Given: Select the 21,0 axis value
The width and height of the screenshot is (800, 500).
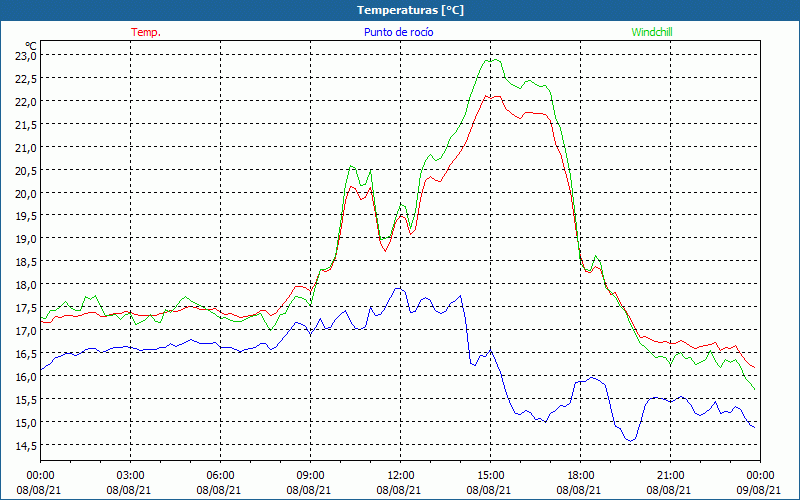Looking at the screenshot, I should pyautogui.click(x=26, y=147).
